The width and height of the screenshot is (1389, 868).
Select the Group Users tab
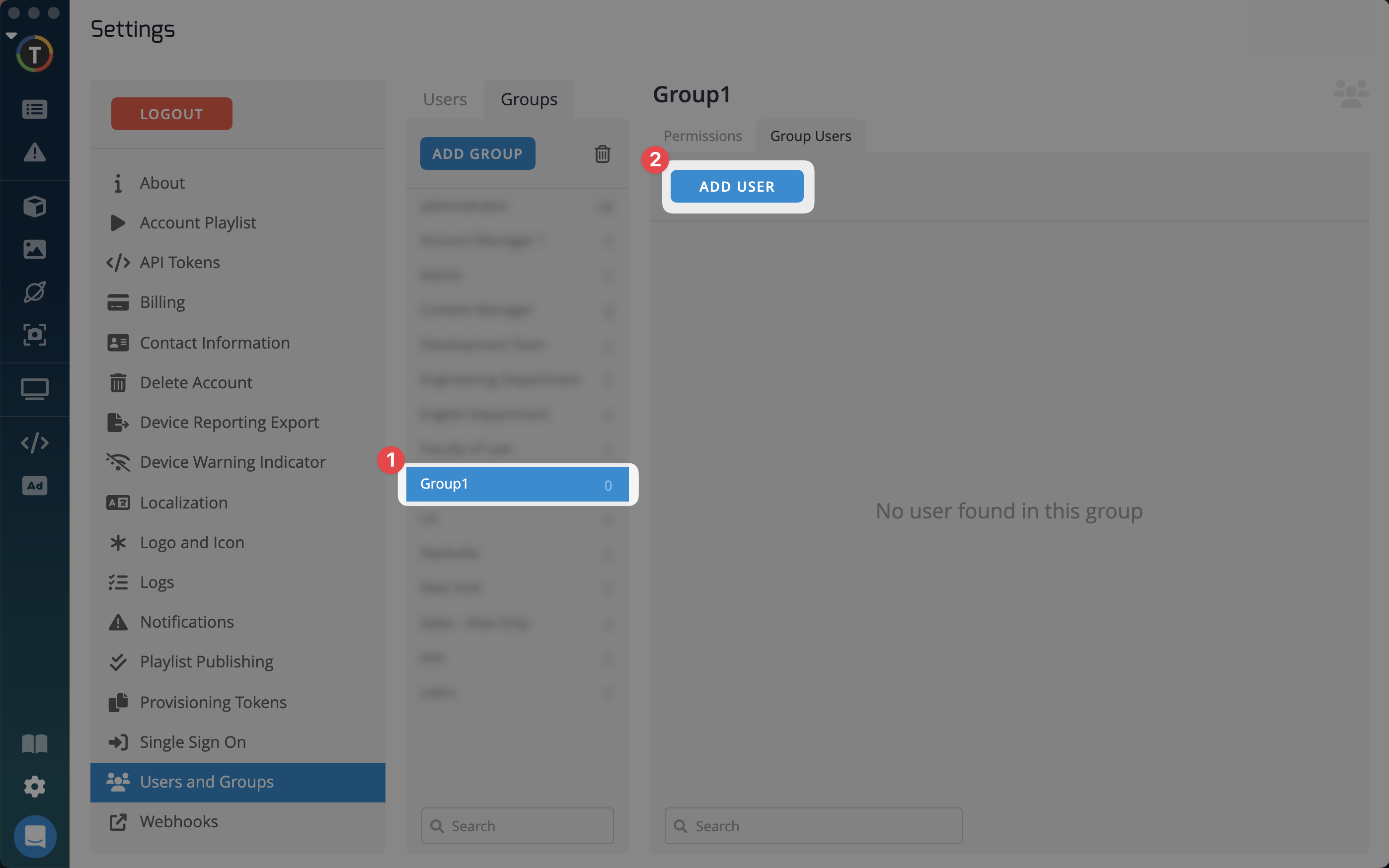pyautogui.click(x=810, y=136)
